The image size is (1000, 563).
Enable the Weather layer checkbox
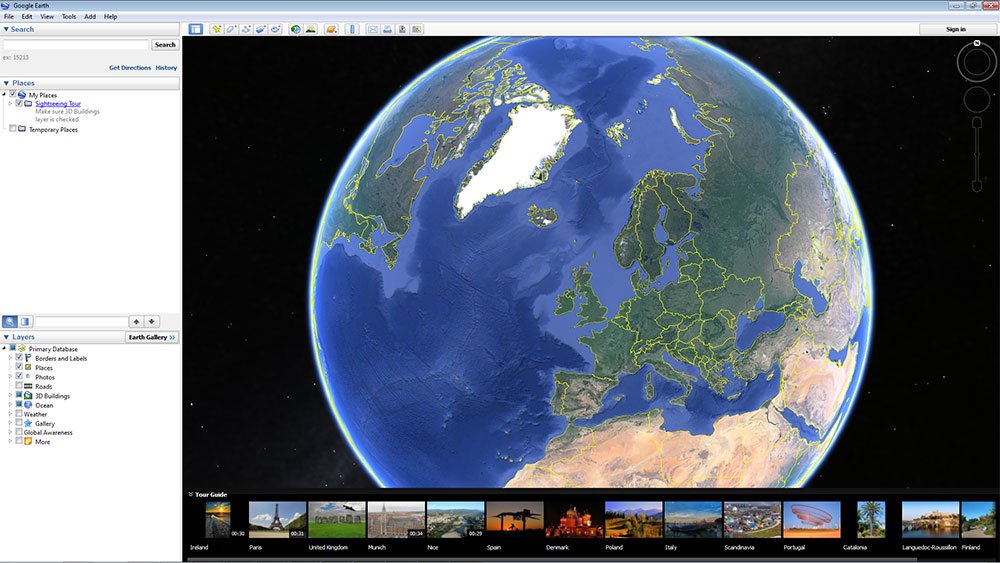point(19,414)
